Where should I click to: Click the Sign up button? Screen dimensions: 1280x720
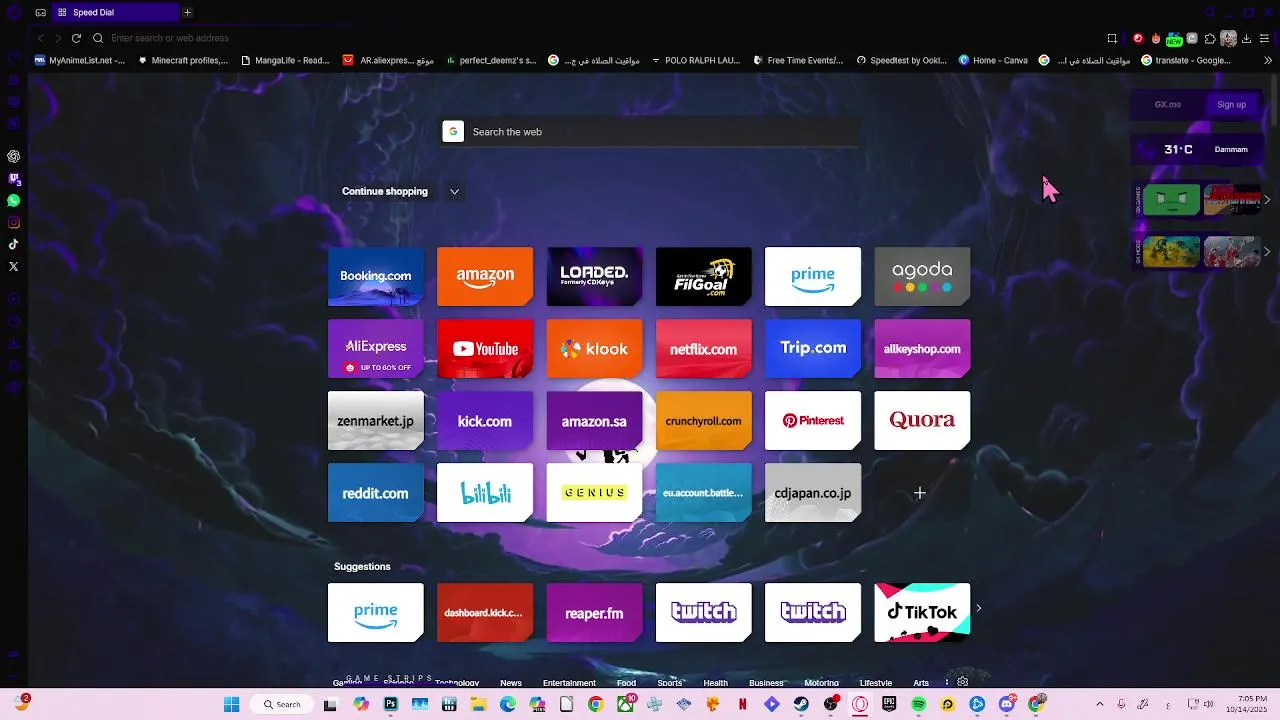point(1231,104)
